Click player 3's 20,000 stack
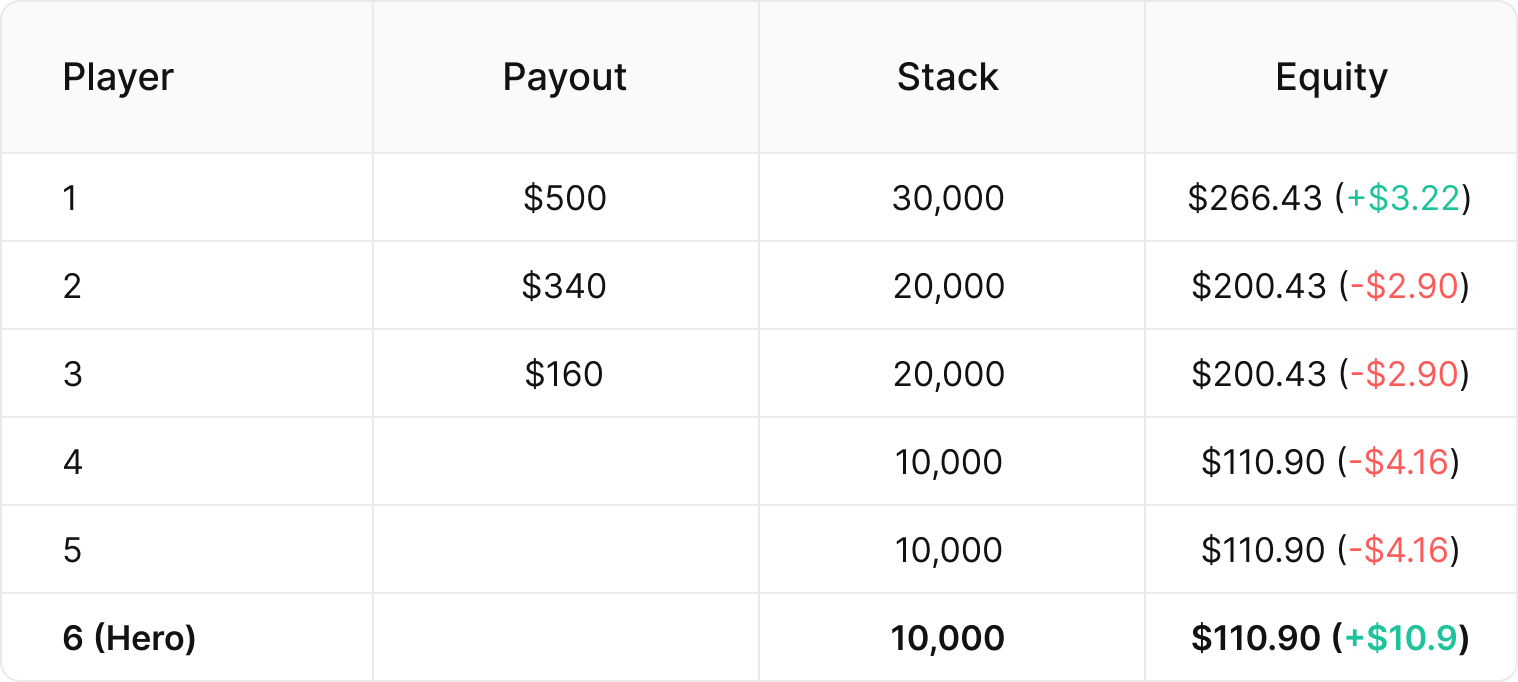 (x=948, y=374)
